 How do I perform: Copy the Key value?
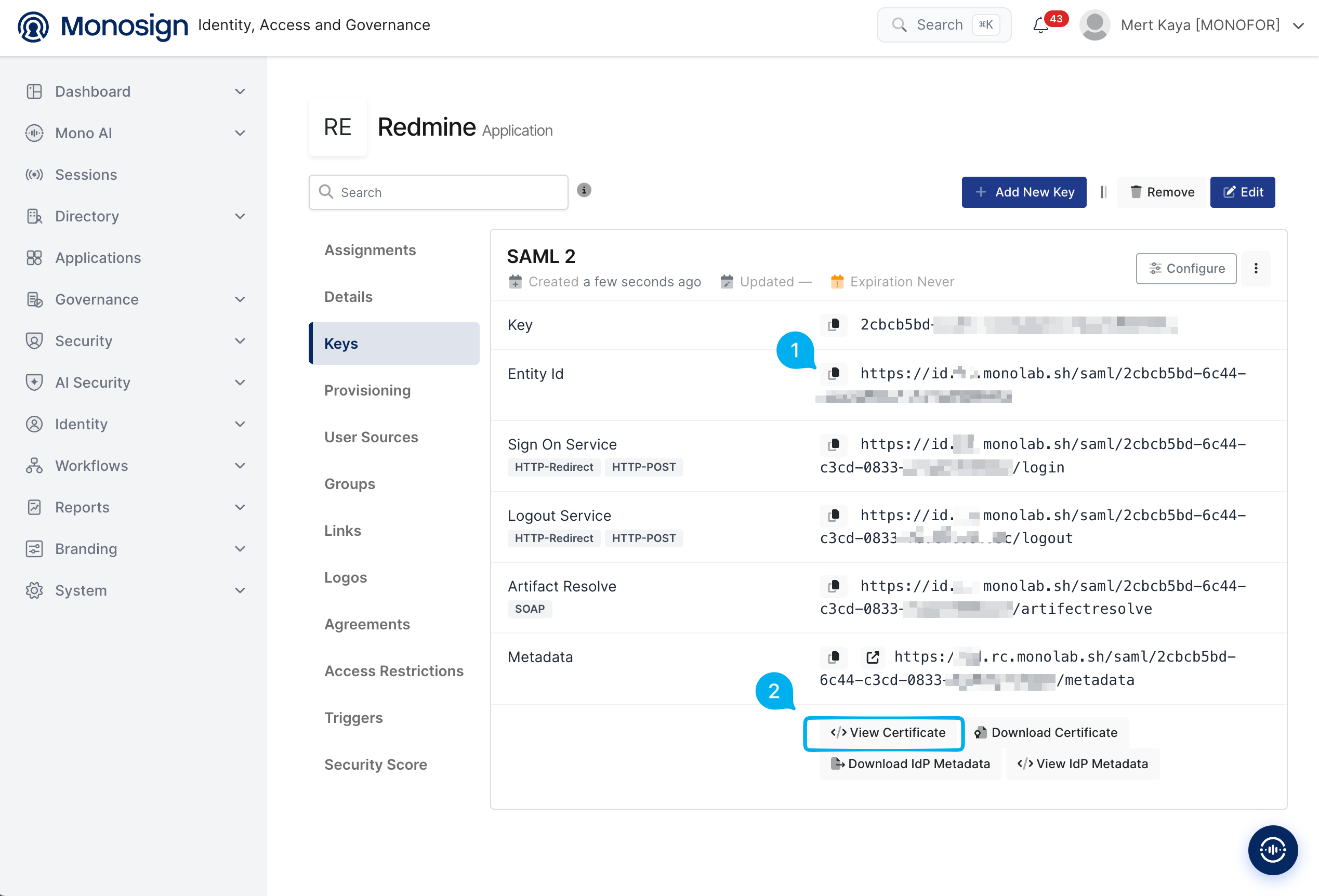click(x=834, y=325)
